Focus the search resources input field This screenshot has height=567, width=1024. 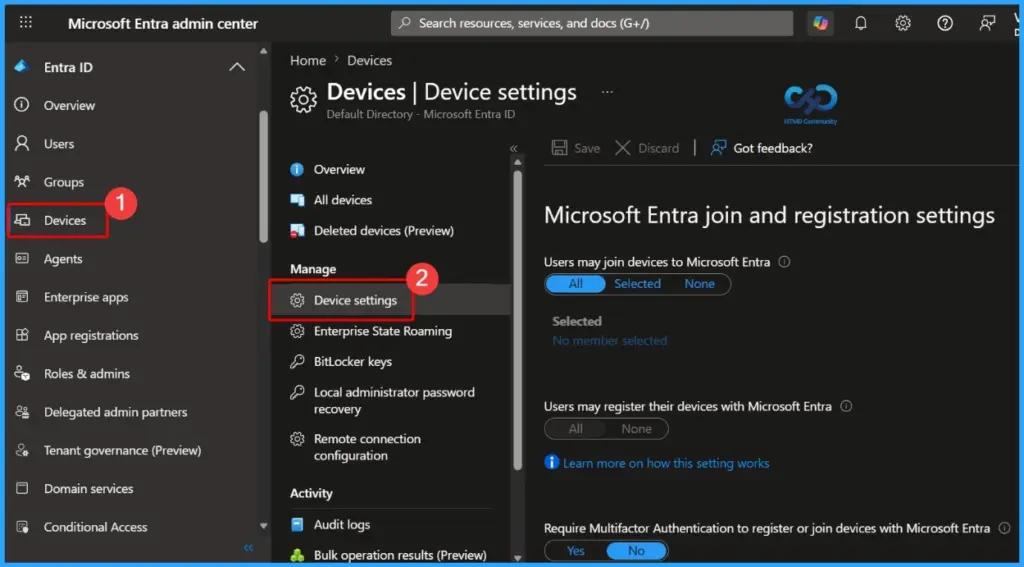[x=592, y=24]
